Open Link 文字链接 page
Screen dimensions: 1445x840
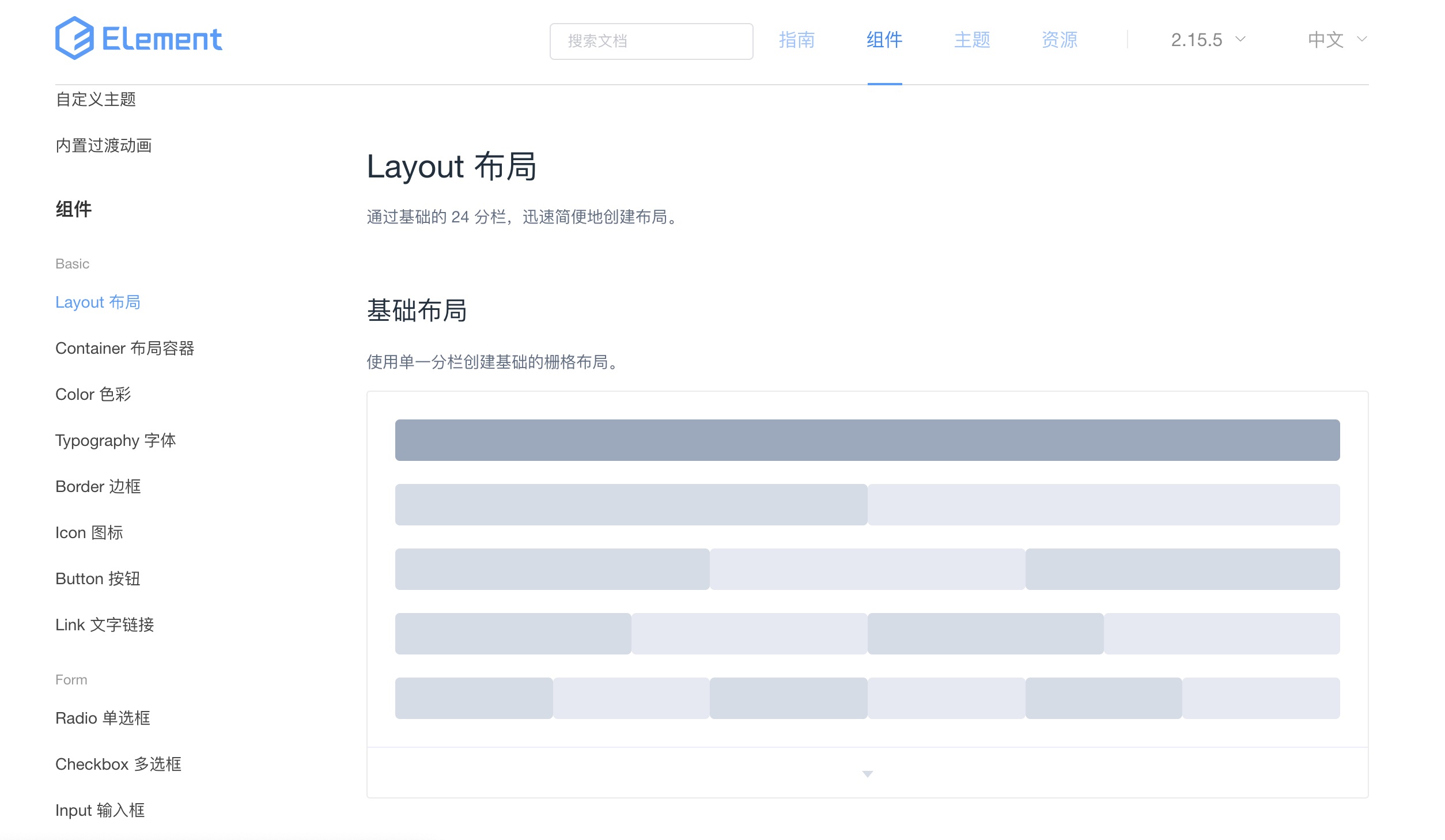coord(105,625)
